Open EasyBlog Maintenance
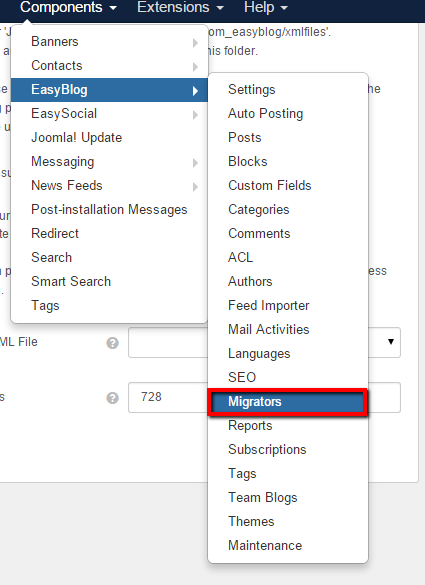Image resolution: width=425 pixels, height=585 pixels. [x=288, y=545]
